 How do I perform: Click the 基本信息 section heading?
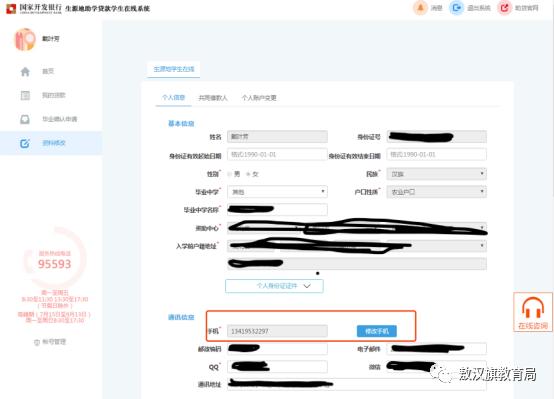181,124
